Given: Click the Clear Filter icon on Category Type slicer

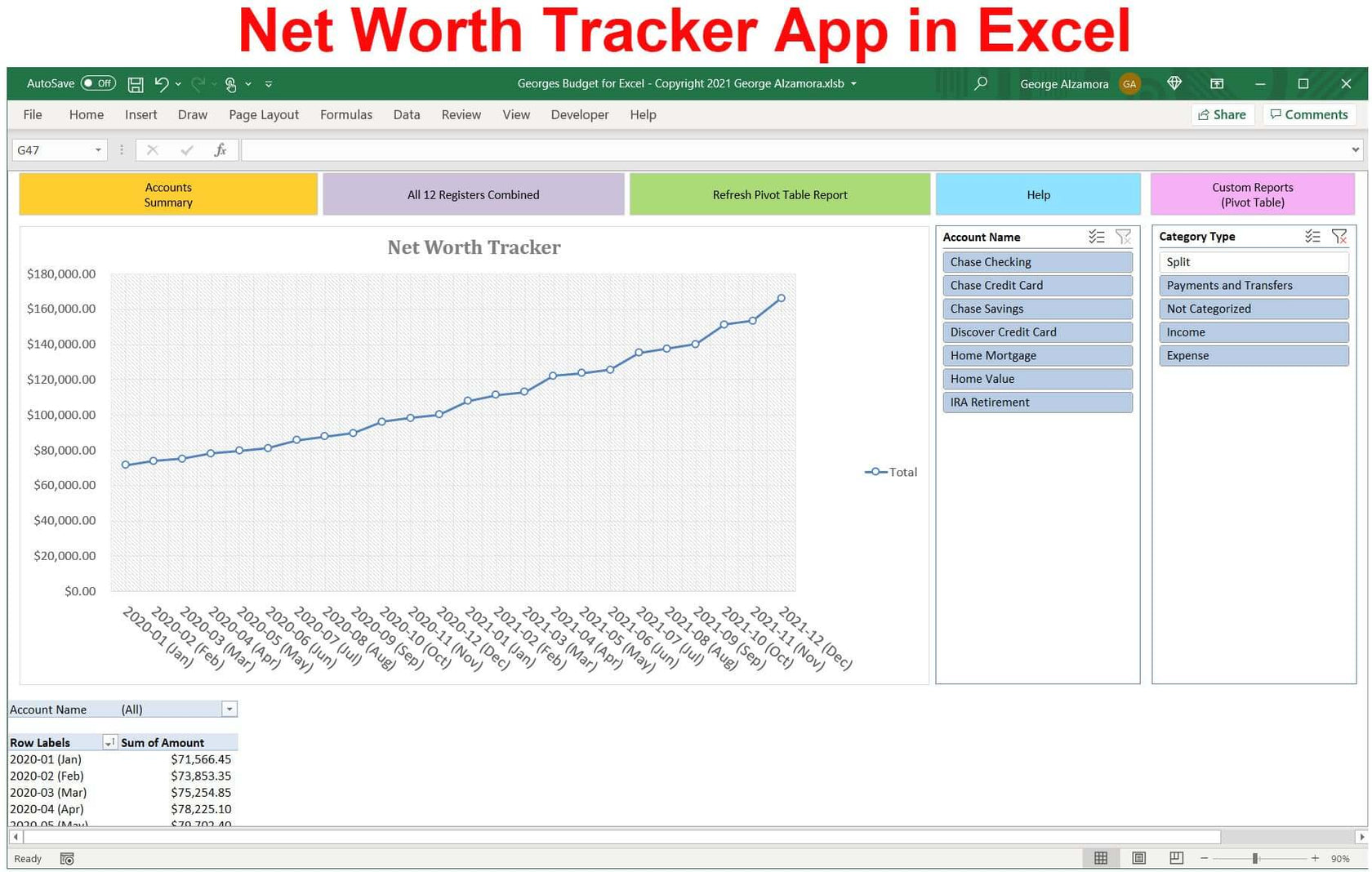Looking at the screenshot, I should (1339, 236).
